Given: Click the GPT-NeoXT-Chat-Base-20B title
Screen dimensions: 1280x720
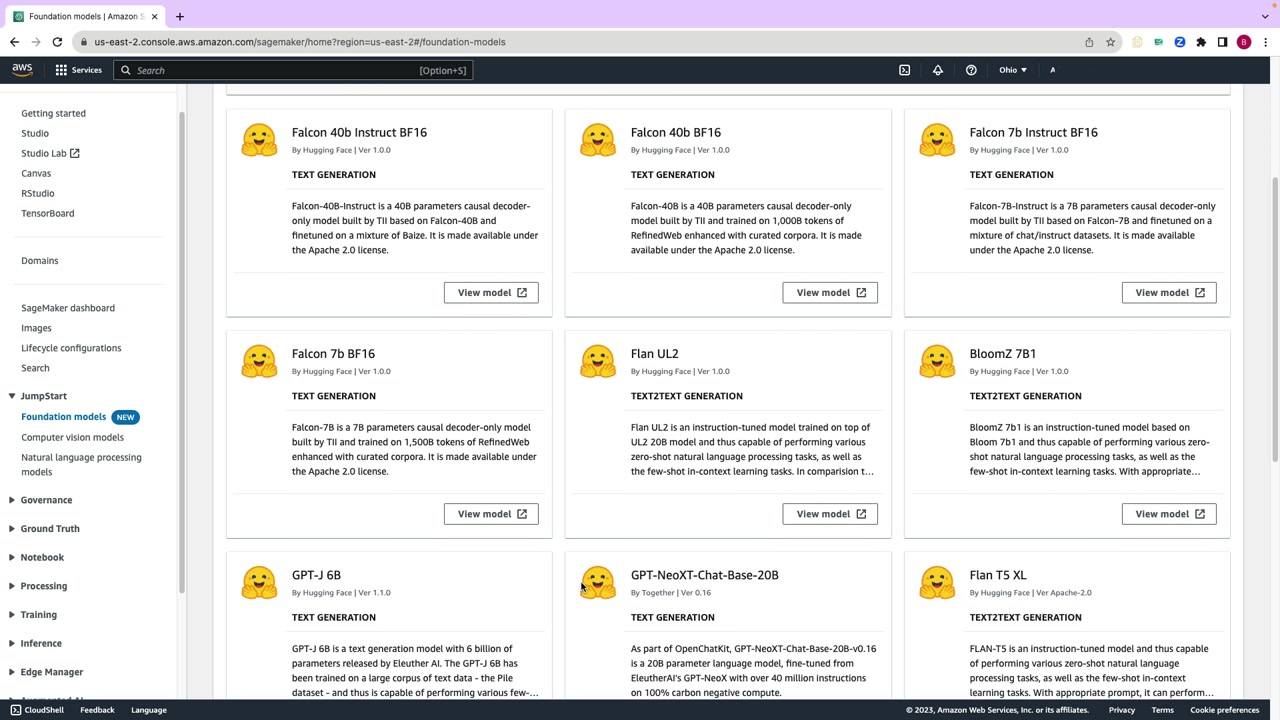Looking at the screenshot, I should click(x=704, y=575).
